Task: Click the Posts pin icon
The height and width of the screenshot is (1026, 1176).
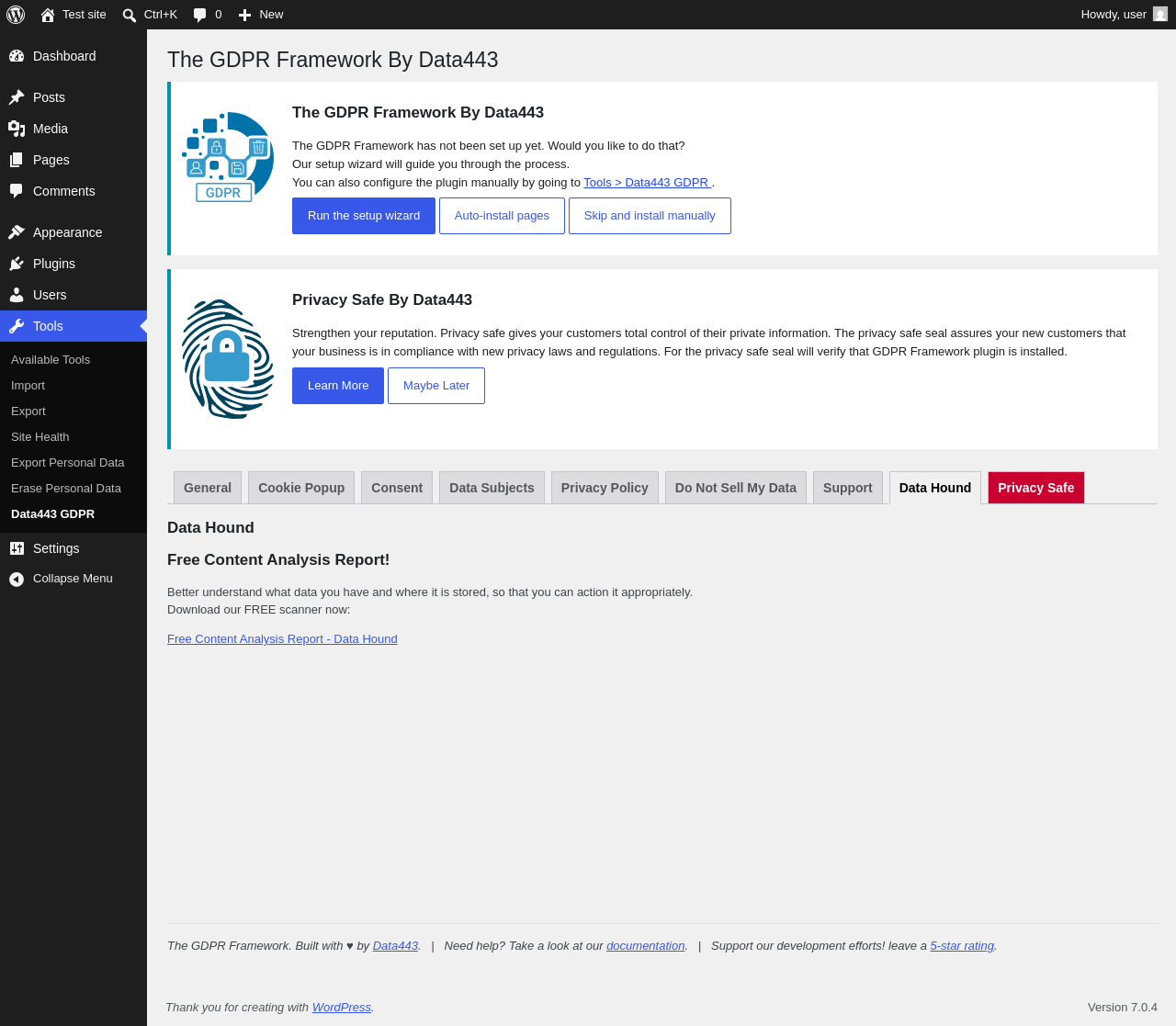Action: pos(17,97)
